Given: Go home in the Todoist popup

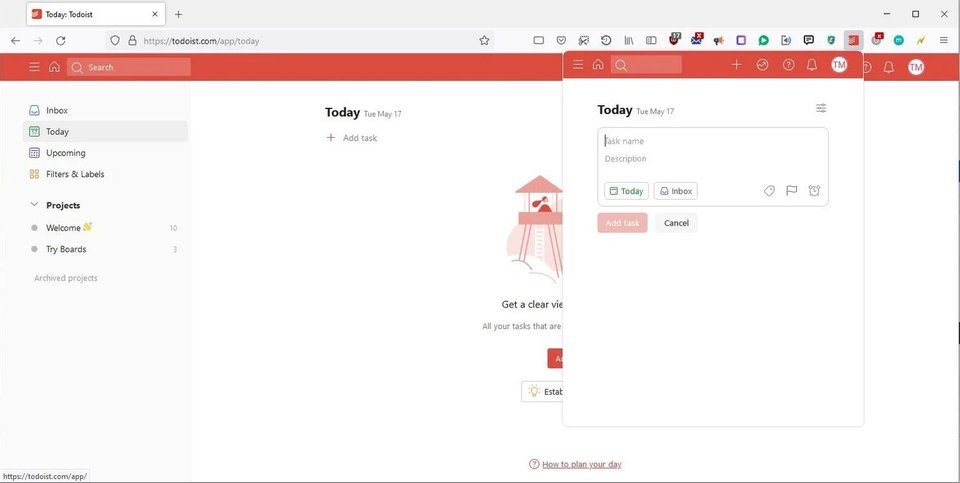Looking at the screenshot, I should [598, 64].
